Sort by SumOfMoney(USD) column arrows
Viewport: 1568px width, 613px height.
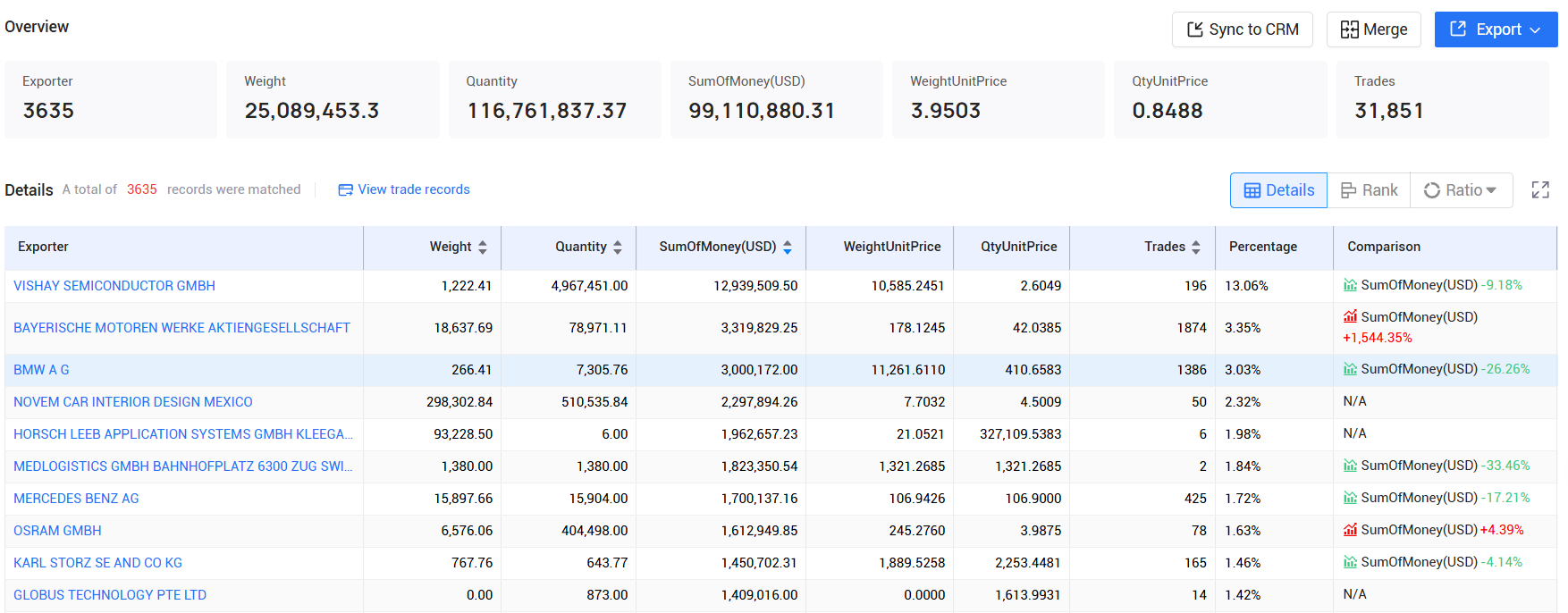(788, 248)
